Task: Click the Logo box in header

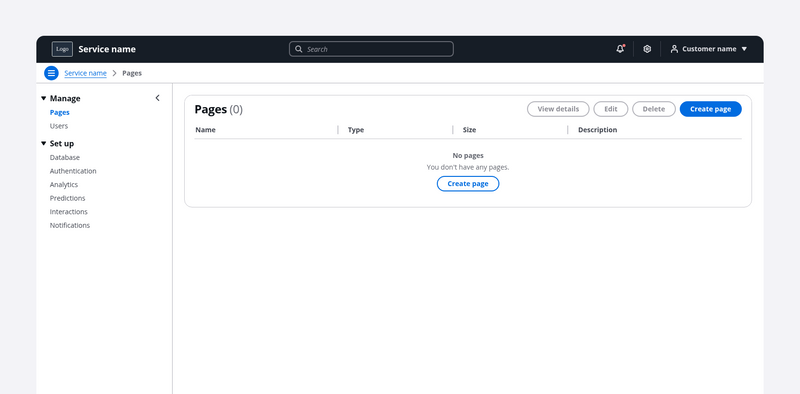Action: (x=62, y=49)
